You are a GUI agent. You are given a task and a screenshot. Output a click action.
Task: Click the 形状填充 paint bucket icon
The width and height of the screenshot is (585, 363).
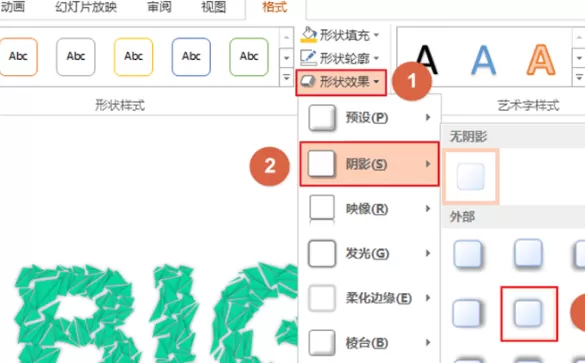(308, 35)
